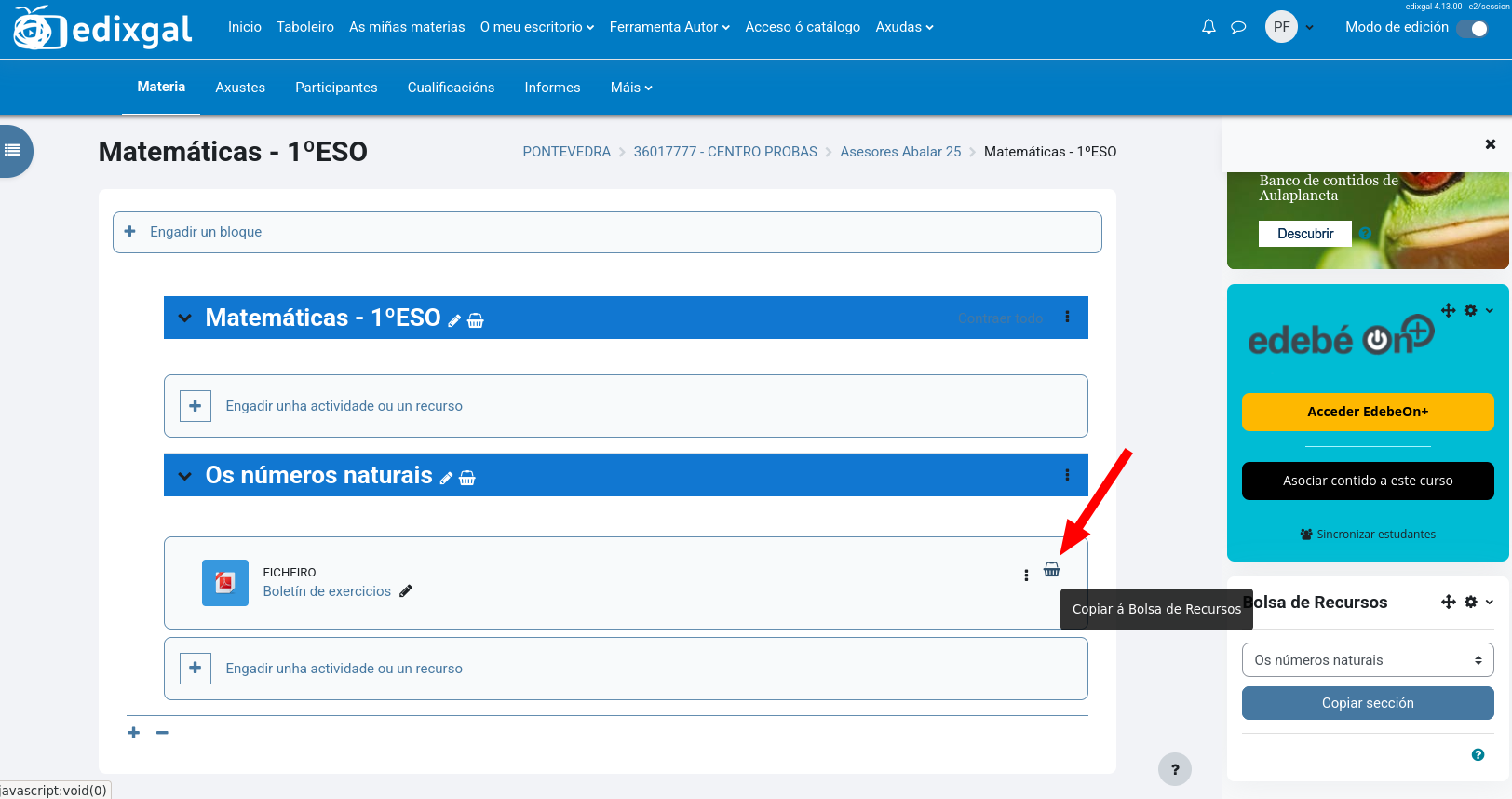Collapse the Os números naturais section
1512x799 pixels.
point(185,476)
